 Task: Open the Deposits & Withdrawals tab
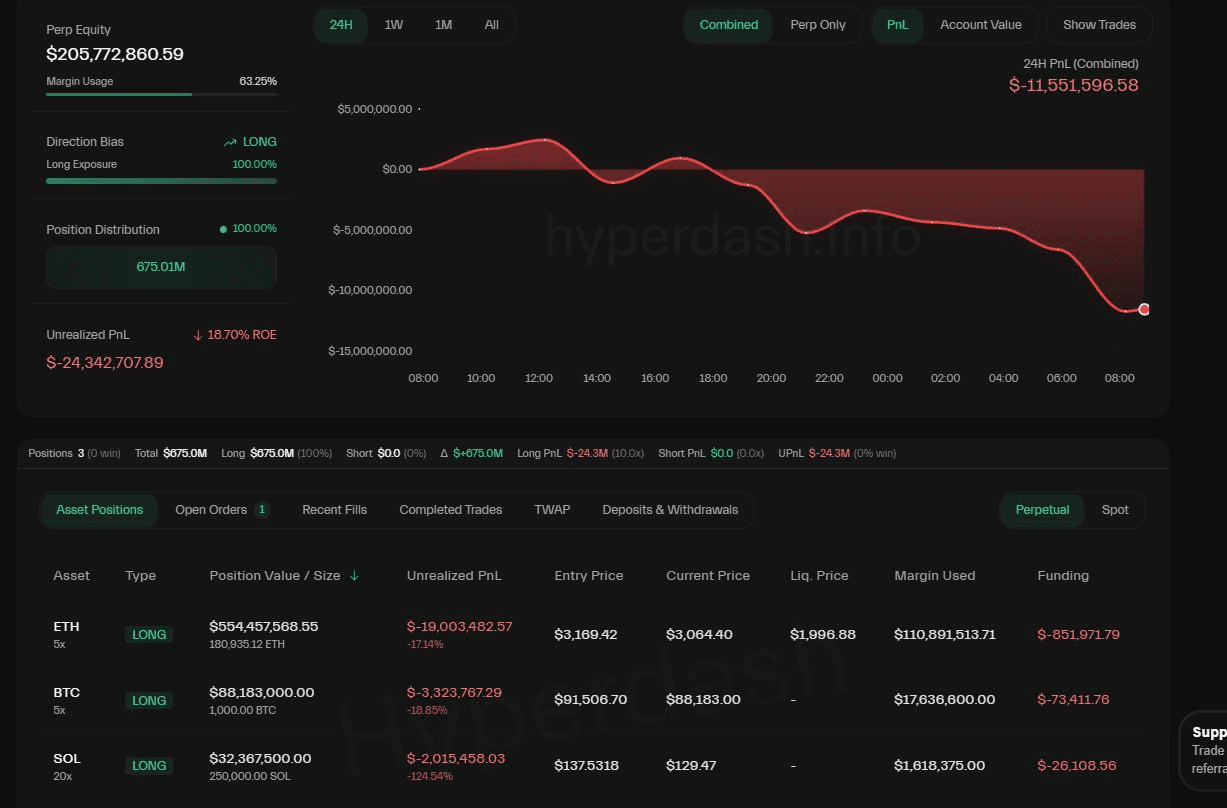670,510
